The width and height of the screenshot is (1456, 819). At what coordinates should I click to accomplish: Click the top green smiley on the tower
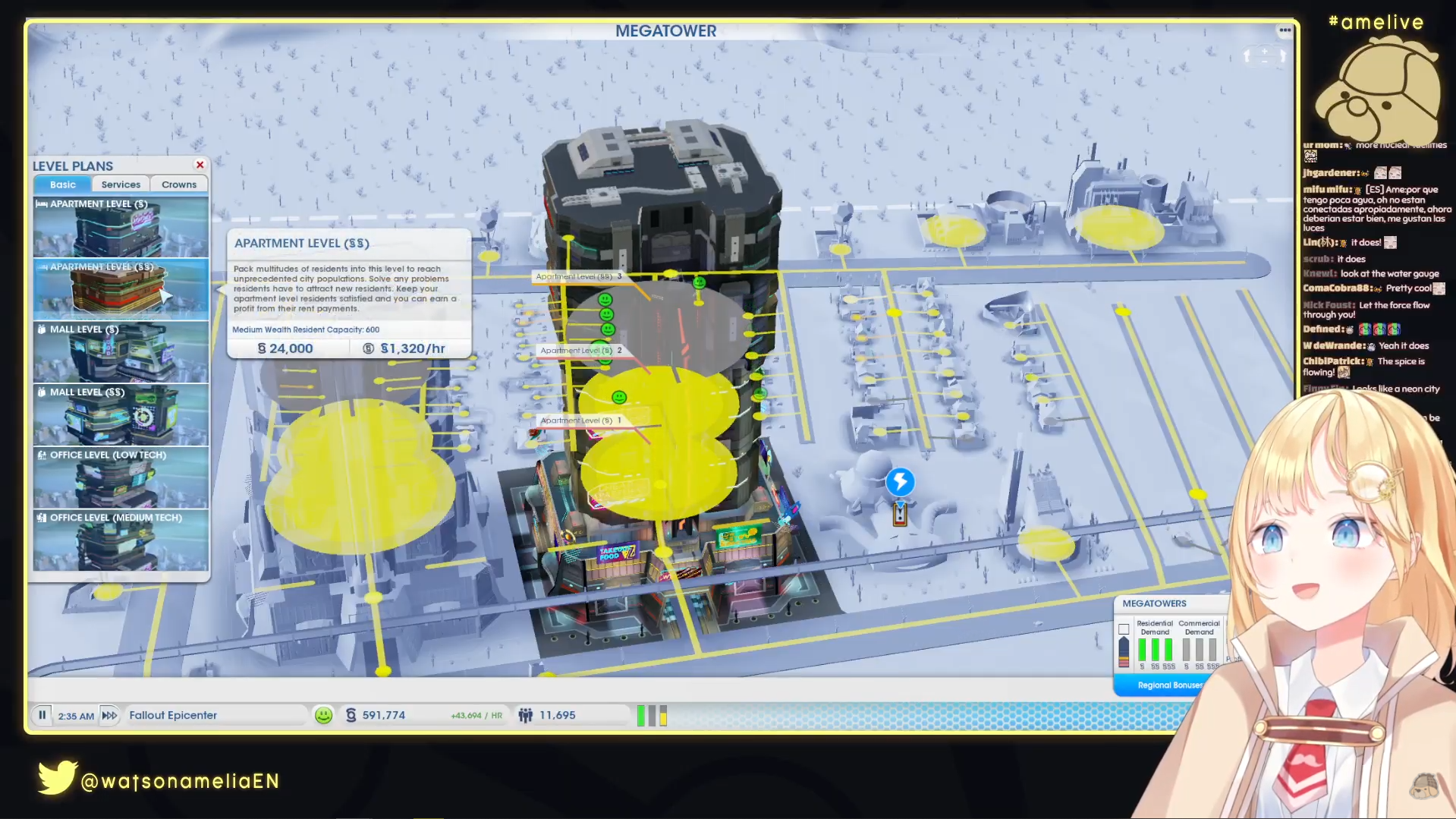click(x=699, y=283)
